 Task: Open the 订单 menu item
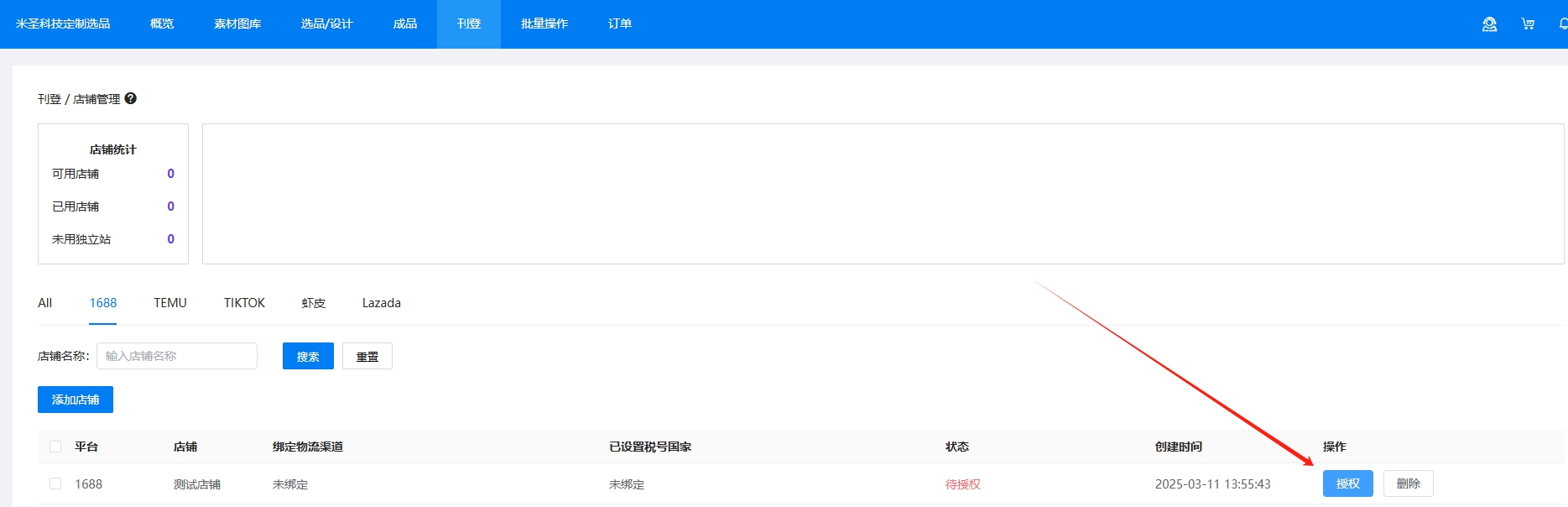[620, 24]
